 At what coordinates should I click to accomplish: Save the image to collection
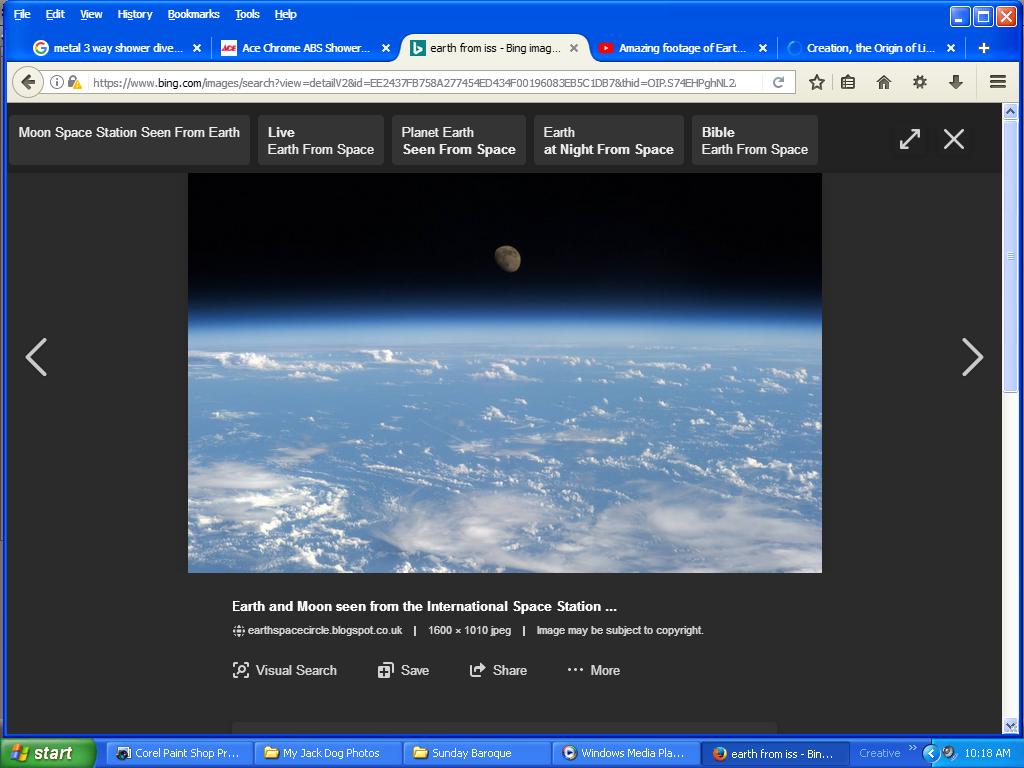(x=404, y=670)
